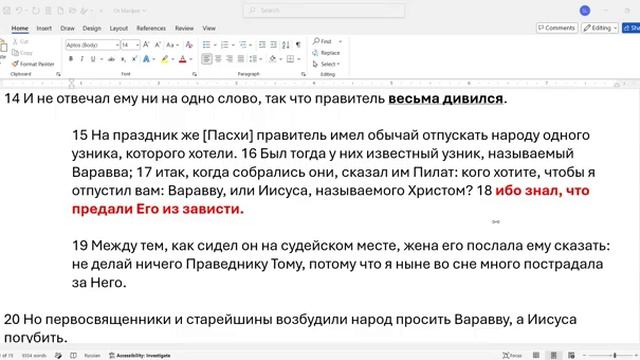Open the Select dropdown in Editing
The image size is (640, 360).
point(326,64)
